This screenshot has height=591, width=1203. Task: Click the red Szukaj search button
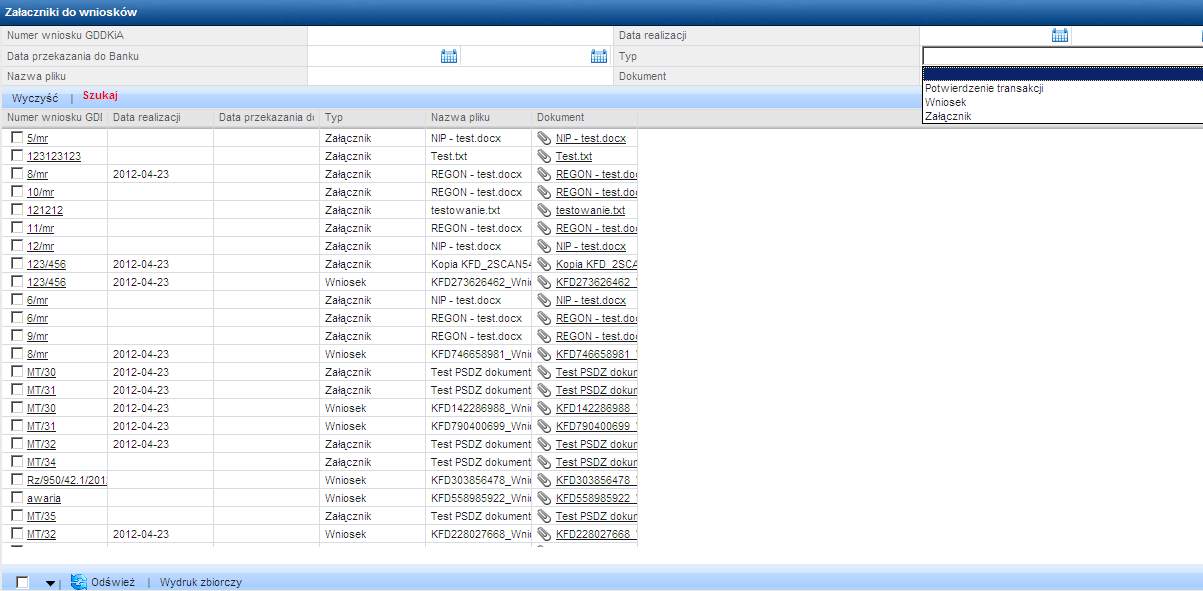101,96
